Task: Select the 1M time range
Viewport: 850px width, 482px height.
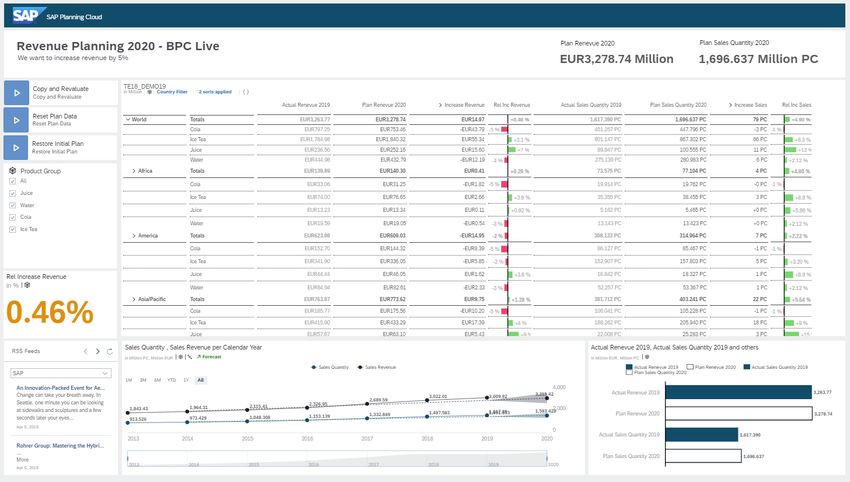Action: click(129, 380)
